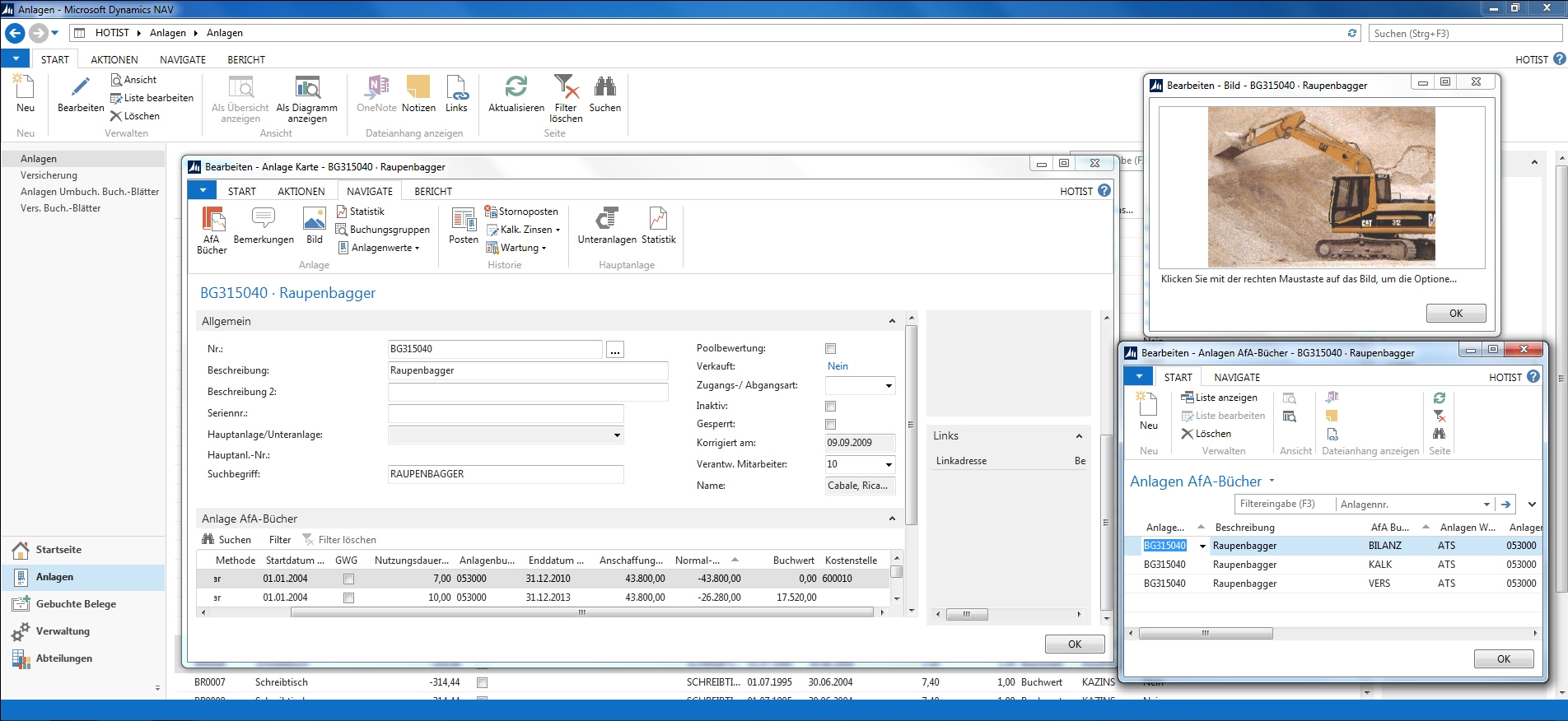Click the Suchen binoculars icon in main ribbon
1568x721 pixels.
tap(605, 87)
